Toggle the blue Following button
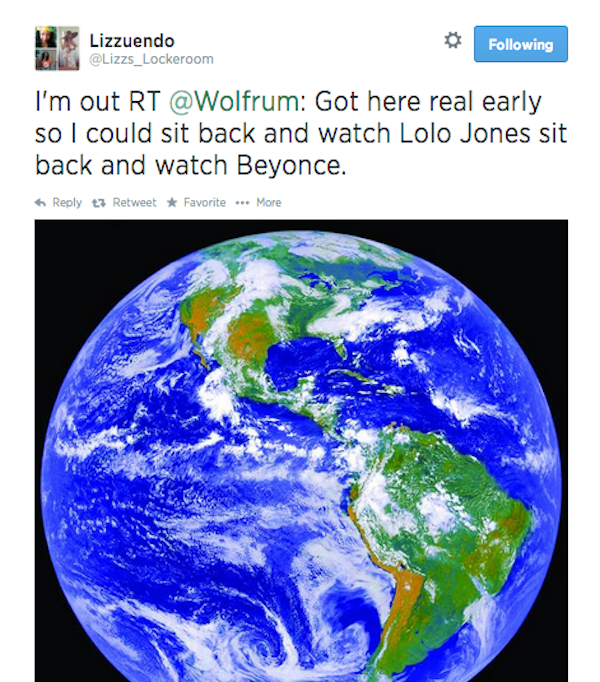The image size is (600, 682). [x=520, y=44]
